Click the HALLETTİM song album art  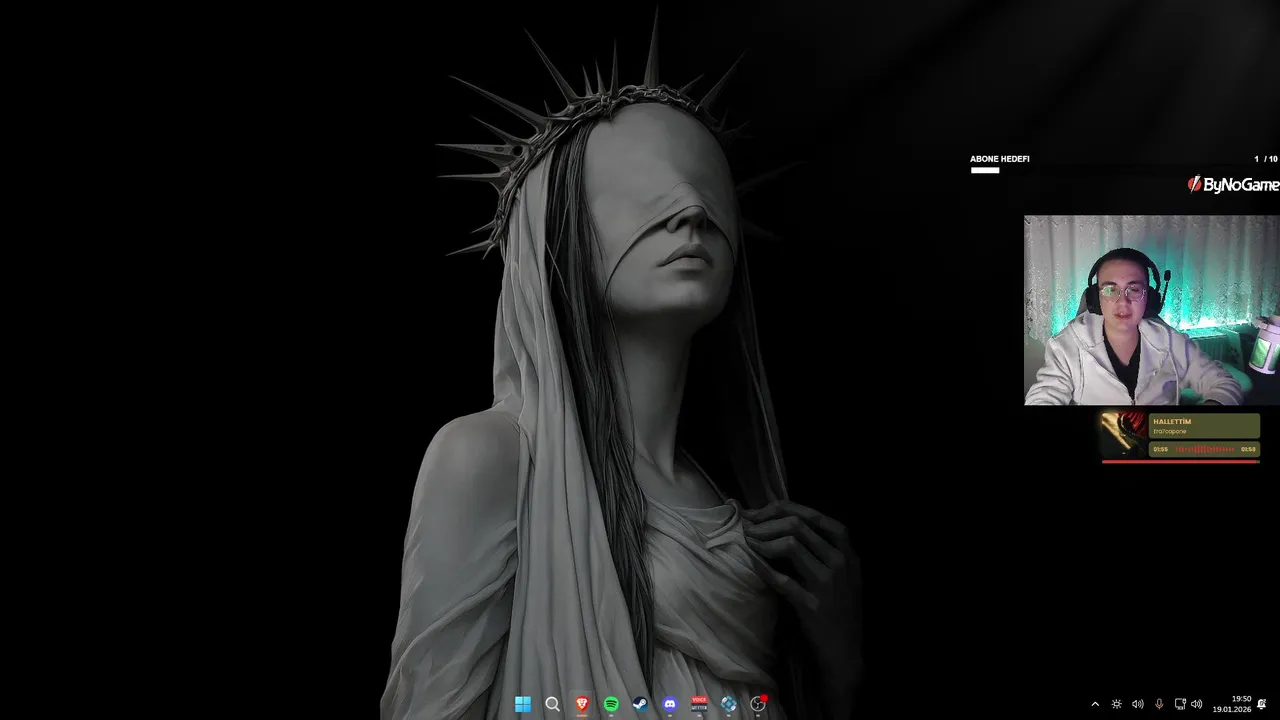1124,435
